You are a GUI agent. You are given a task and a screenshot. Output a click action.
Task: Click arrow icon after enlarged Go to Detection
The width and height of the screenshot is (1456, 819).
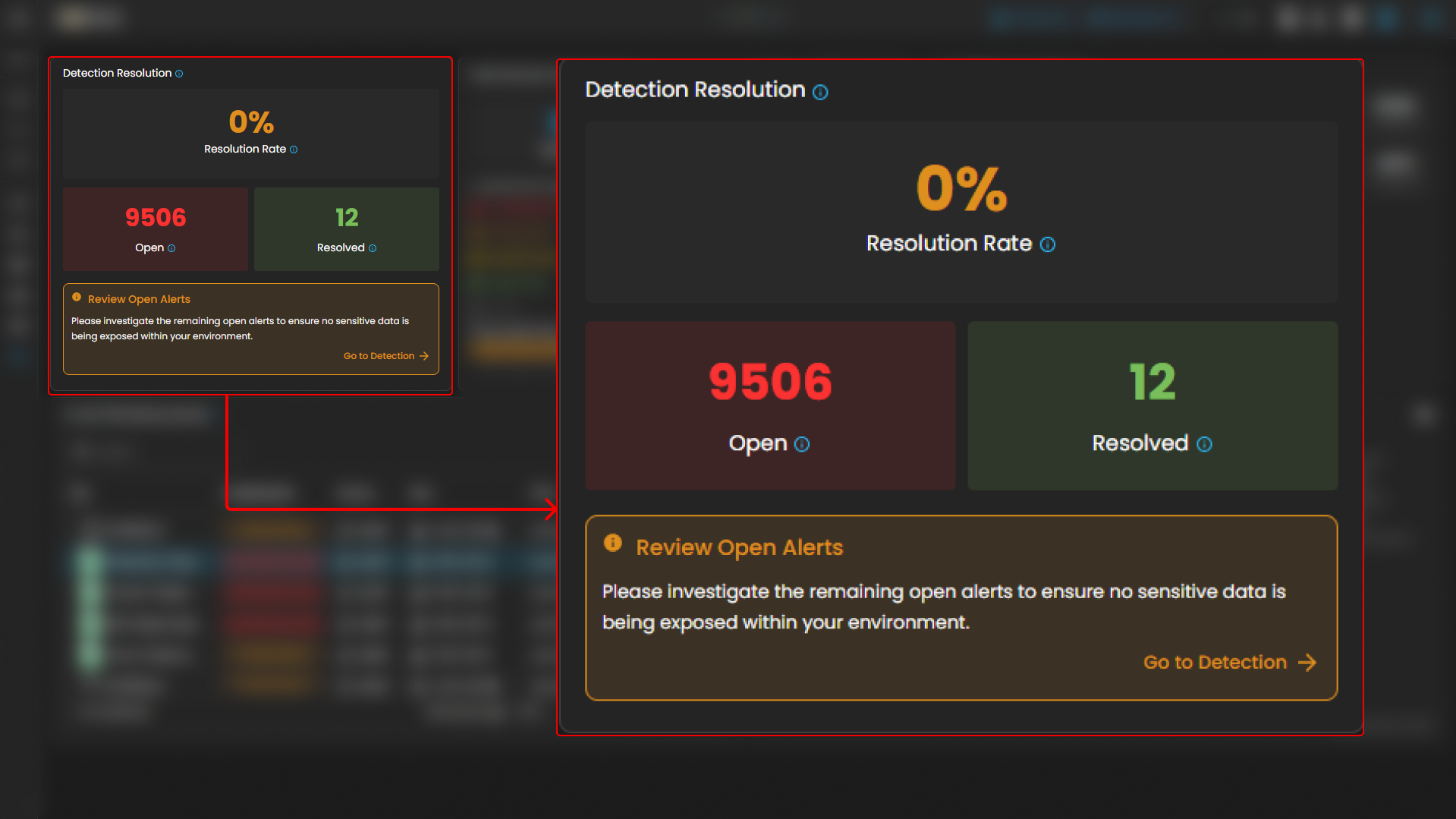pyautogui.click(x=1307, y=663)
